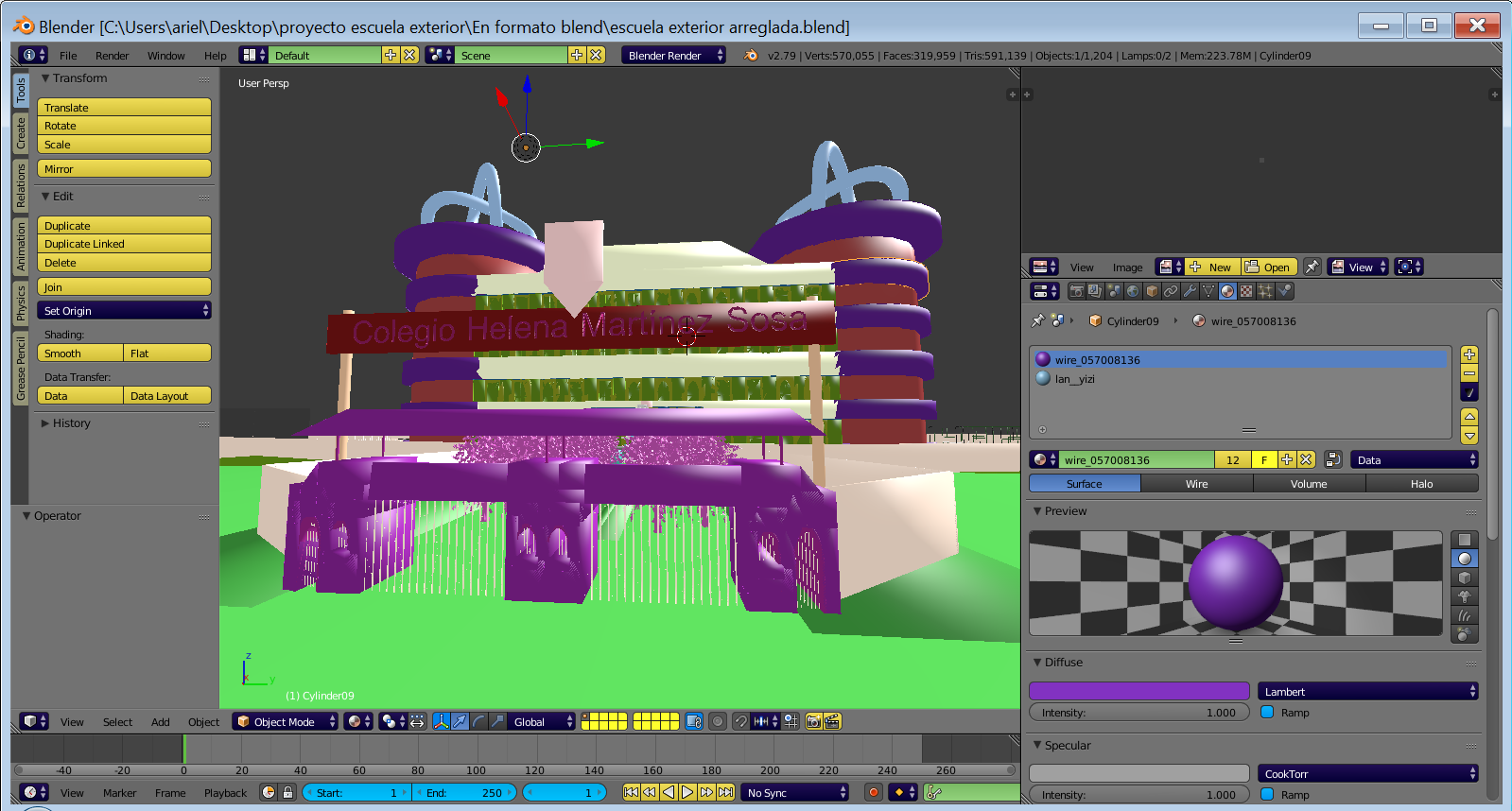Open the Object Mode dropdown
Image resolution: width=1512 pixels, height=811 pixels.
coord(286,721)
